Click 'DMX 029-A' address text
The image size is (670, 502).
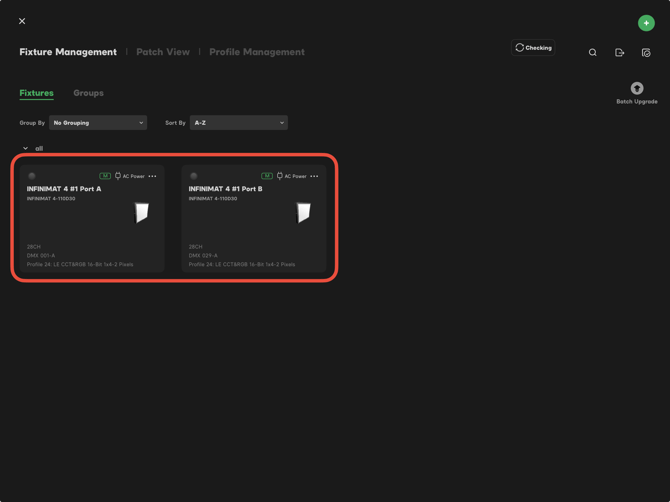coord(203,255)
